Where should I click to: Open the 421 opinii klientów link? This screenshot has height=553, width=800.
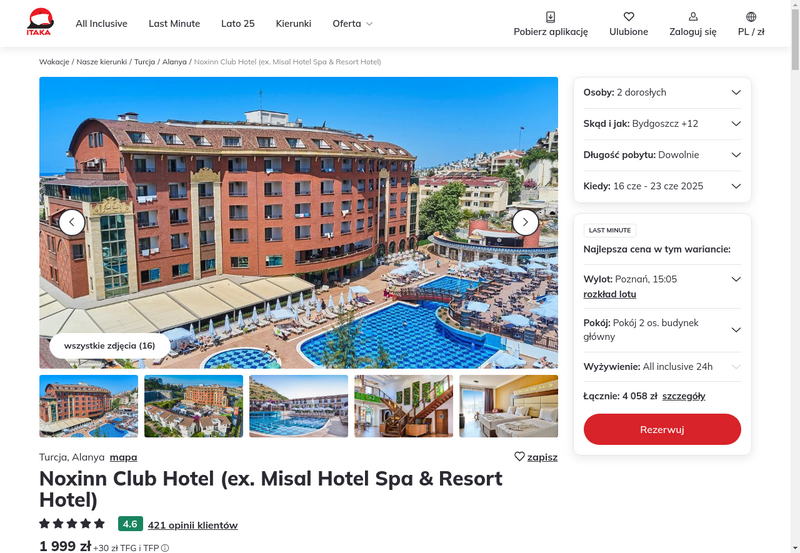193,525
